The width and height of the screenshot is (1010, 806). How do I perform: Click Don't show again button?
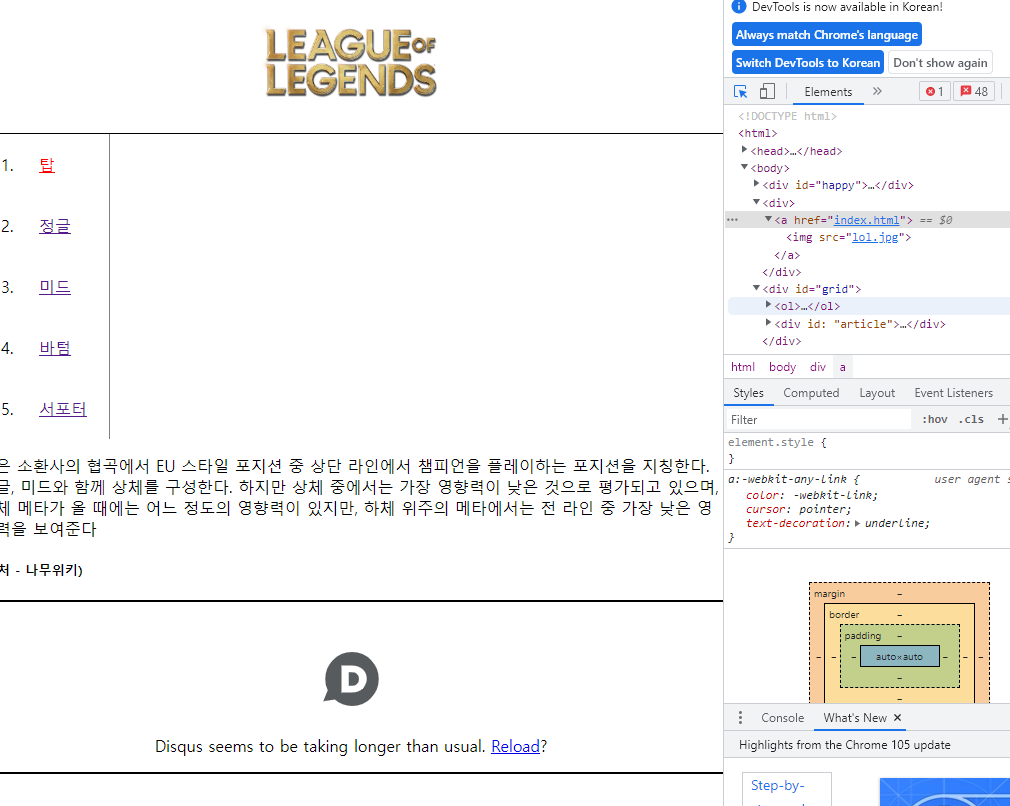940,62
